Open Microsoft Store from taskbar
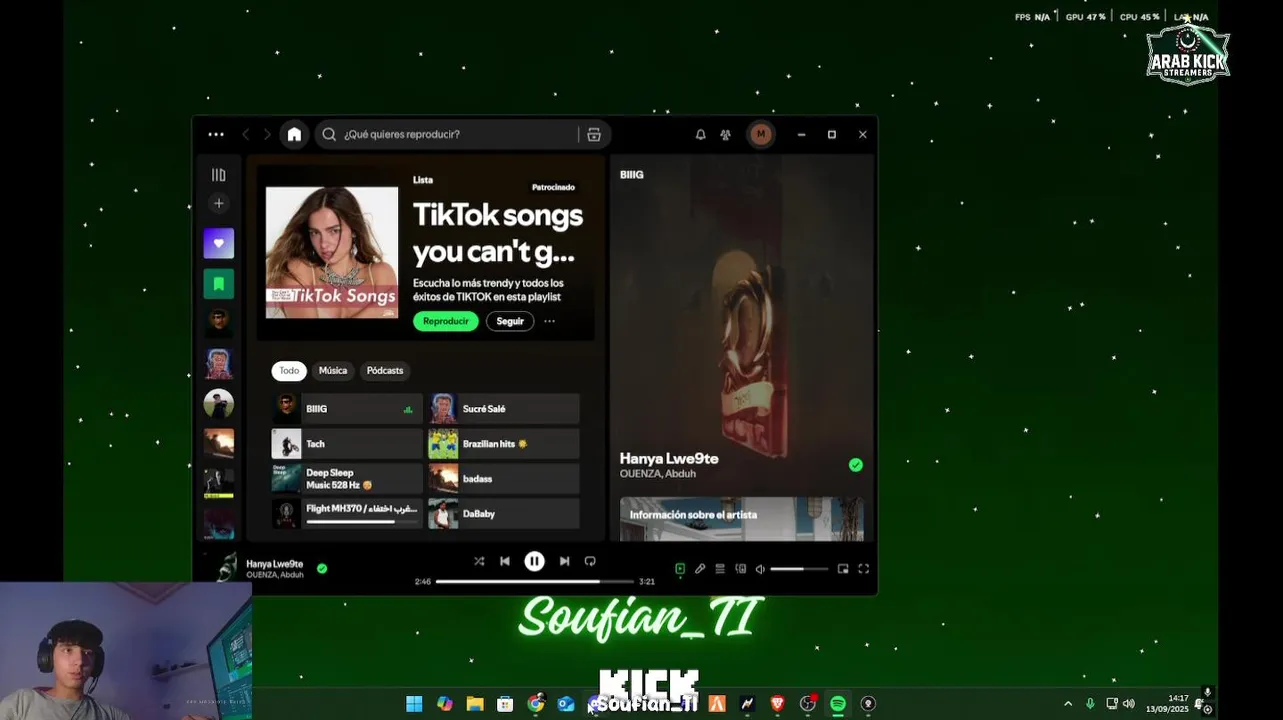 coord(505,704)
